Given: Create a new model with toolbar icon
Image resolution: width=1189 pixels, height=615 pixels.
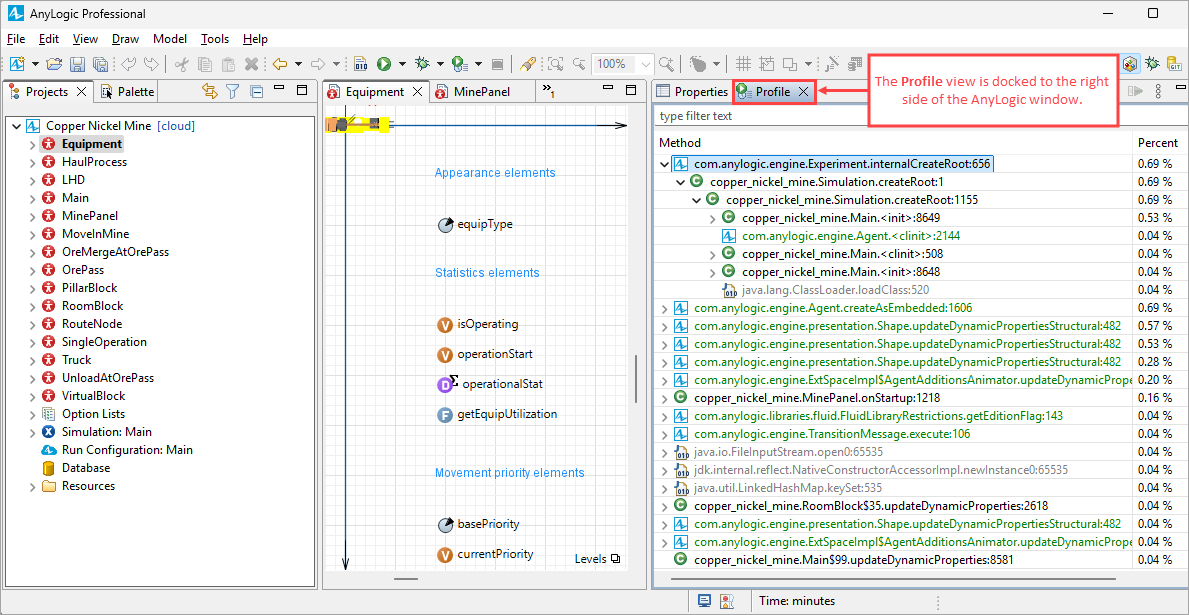Looking at the screenshot, I should coord(17,64).
